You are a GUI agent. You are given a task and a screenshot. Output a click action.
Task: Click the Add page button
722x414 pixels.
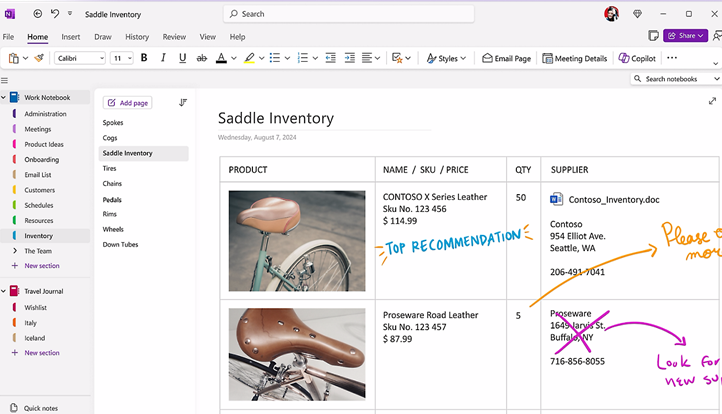click(x=128, y=103)
